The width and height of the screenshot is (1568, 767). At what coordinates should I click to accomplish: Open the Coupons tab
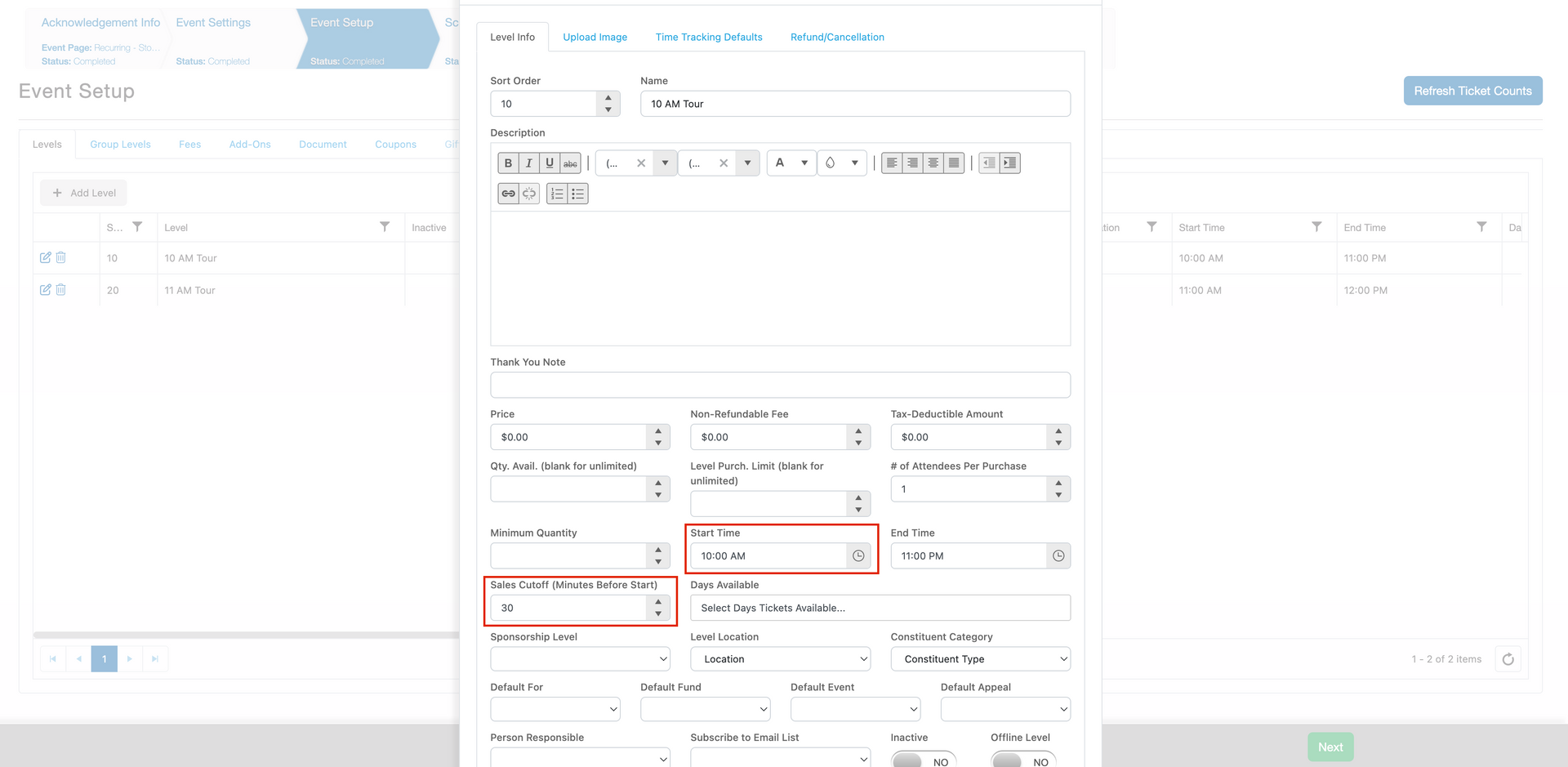click(x=395, y=145)
